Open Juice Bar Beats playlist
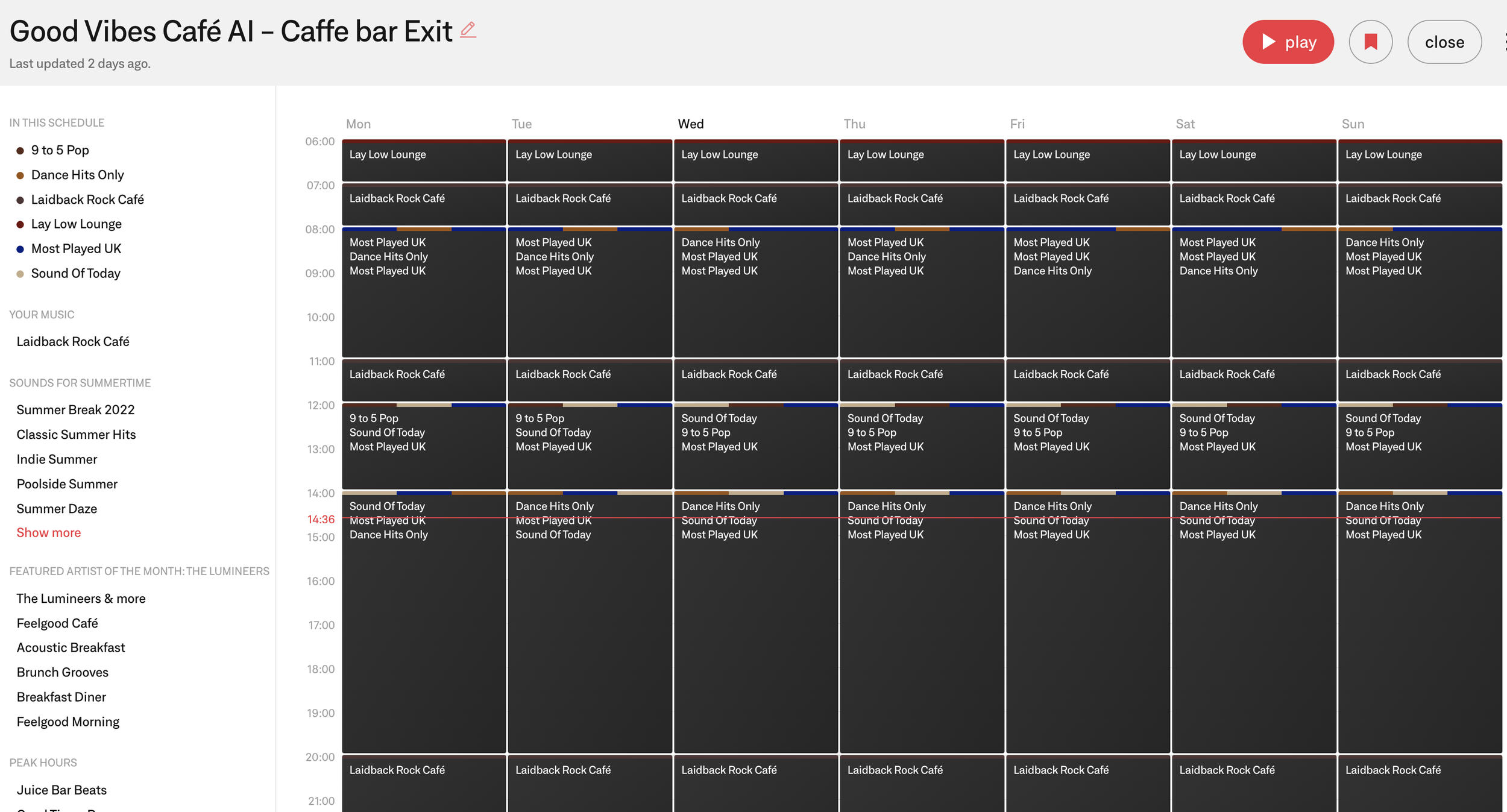This screenshot has width=1507, height=812. coord(61,789)
